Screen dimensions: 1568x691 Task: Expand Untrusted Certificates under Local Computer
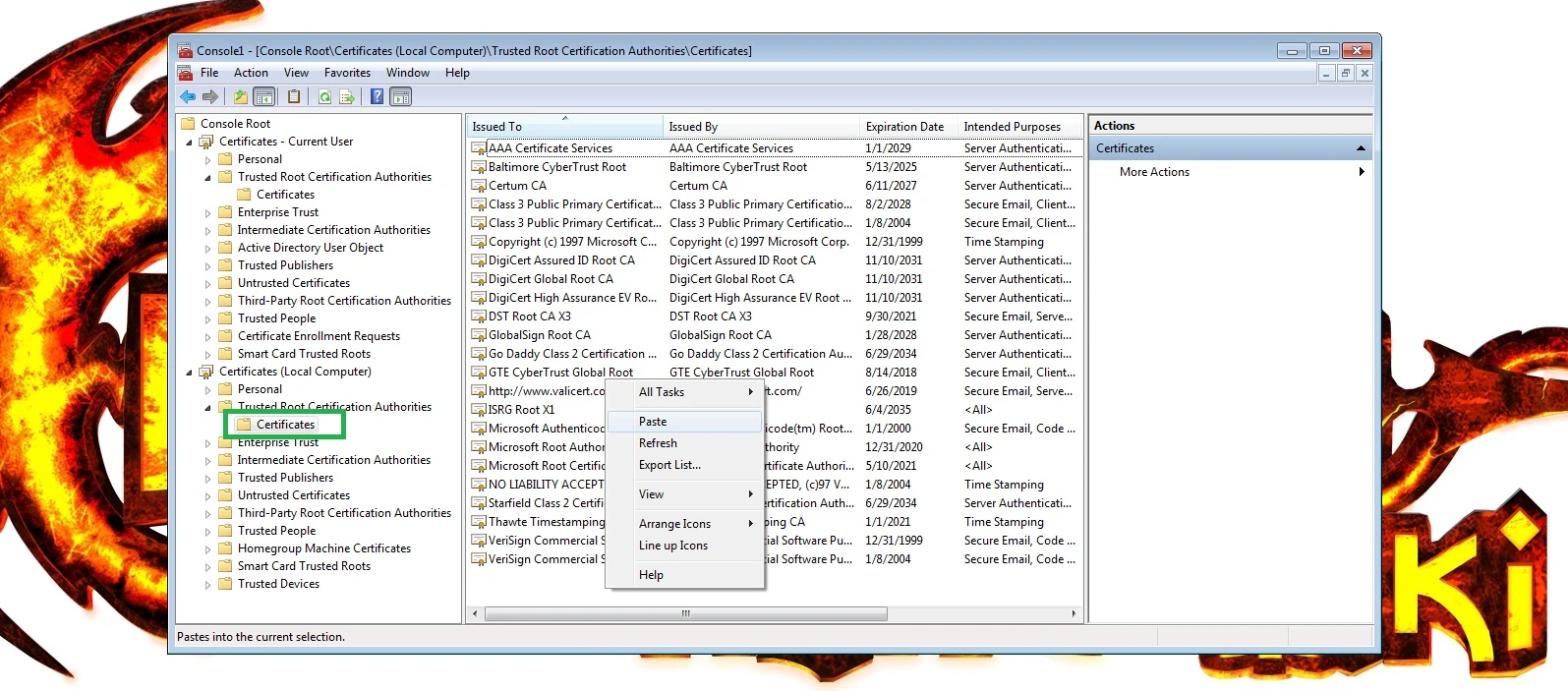tap(207, 495)
